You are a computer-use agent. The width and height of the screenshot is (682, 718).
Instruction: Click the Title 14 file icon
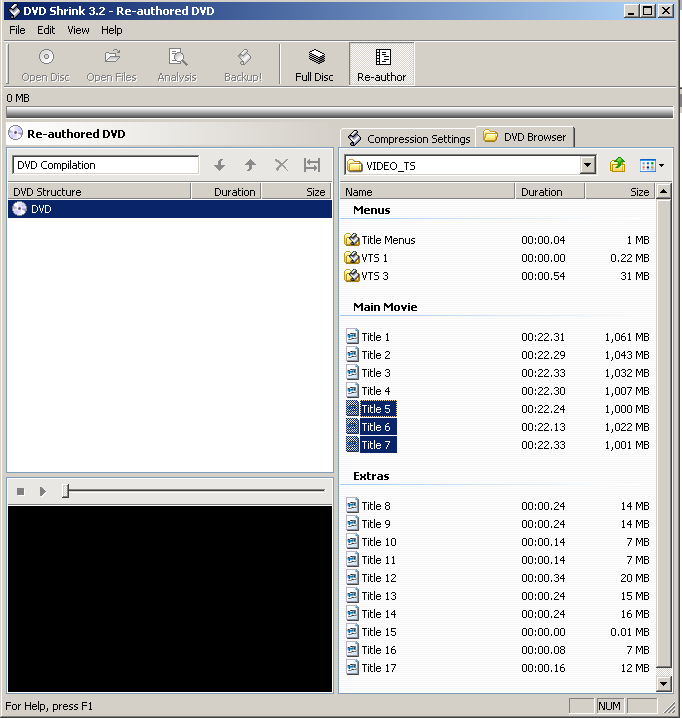tap(352, 614)
